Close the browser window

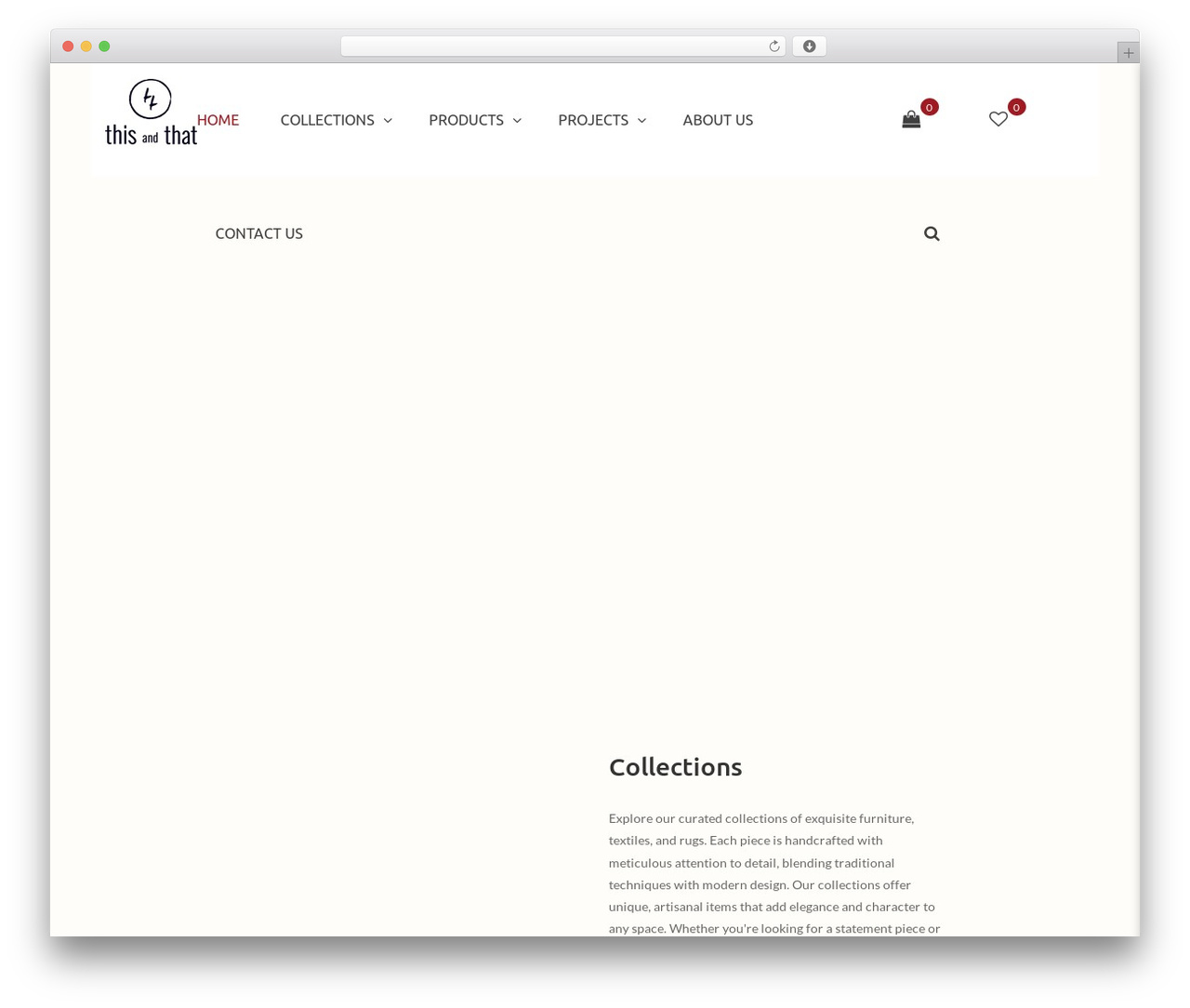click(x=68, y=46)
